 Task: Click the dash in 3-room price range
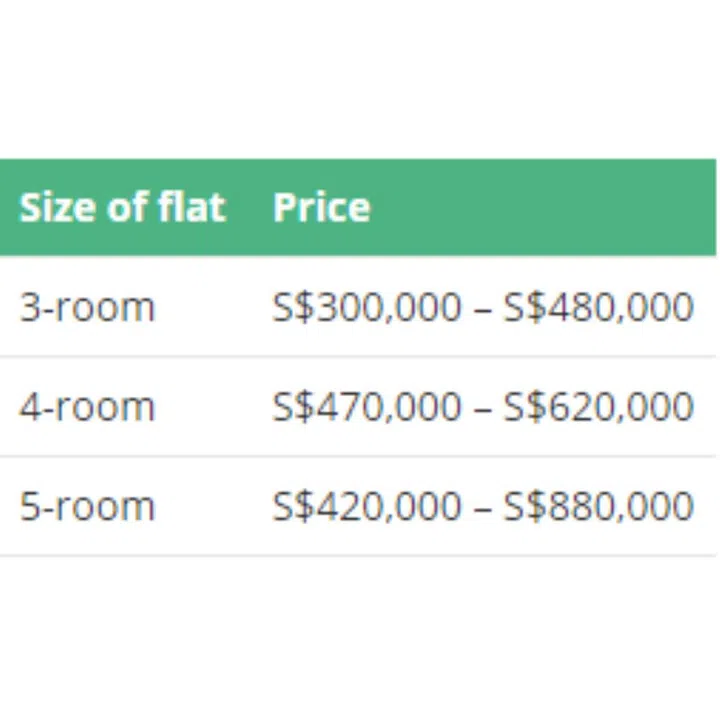click(x=482, y=308)
